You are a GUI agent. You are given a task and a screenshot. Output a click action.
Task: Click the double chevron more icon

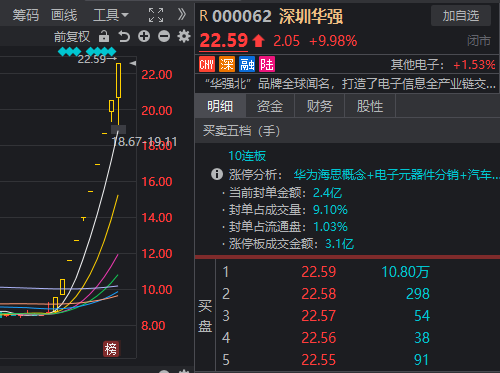pos(182,14)
